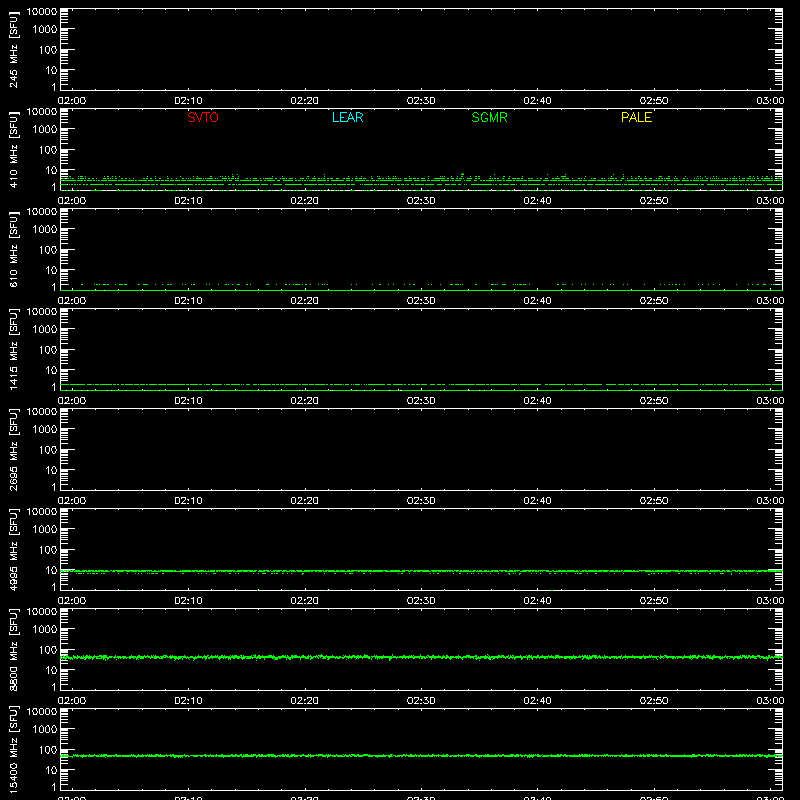The width and height of the screenshot is (800, 800).
Task: Click 02:40 tick under the 8800 MHz plot
Action: click(x=537, y=701)
